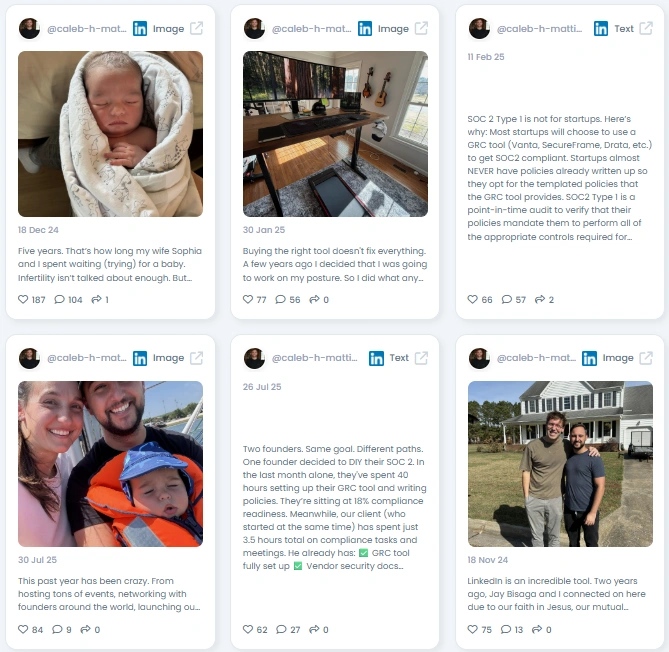
Task: Open external link on 18 Dec 24 post
Action: (x=196, y=29)
